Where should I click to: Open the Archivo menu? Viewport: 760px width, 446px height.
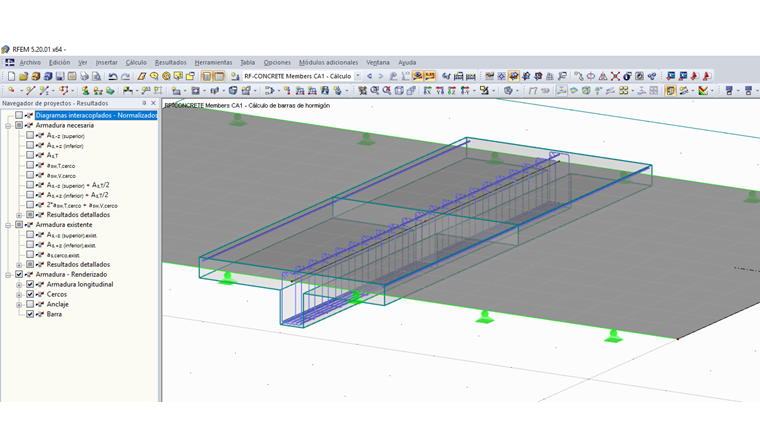(30, 63)
